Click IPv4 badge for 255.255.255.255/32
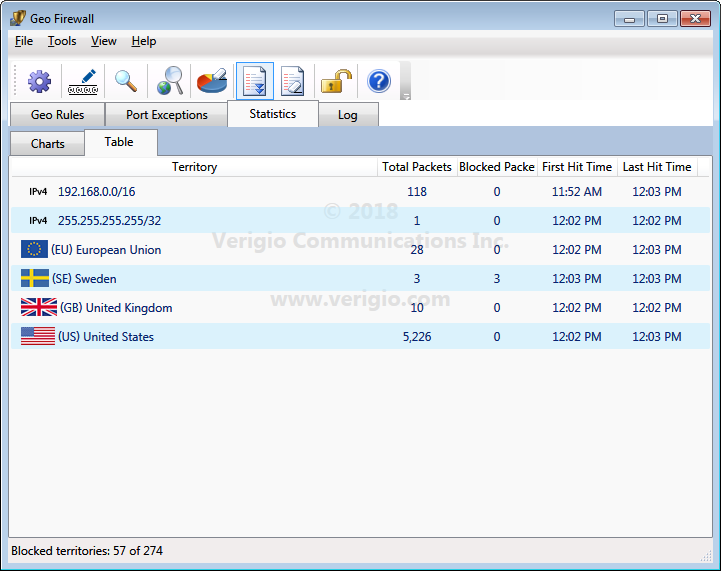 38,221
